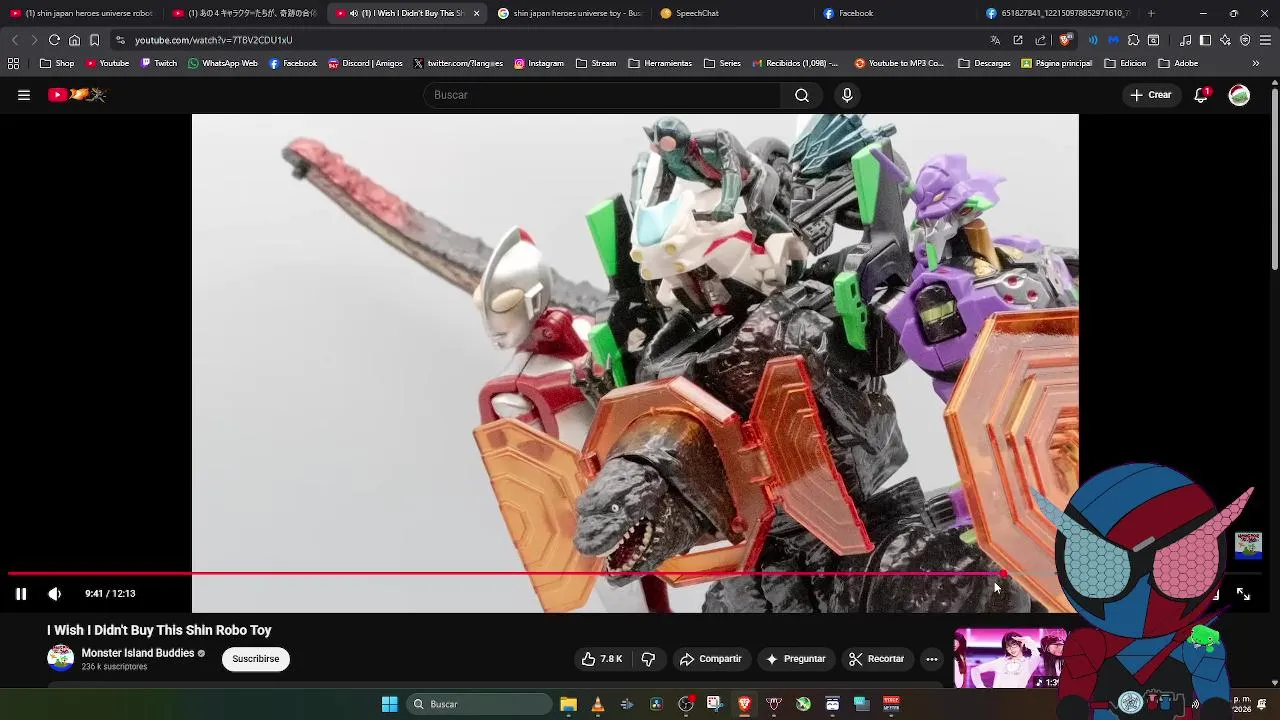
Task: Open the Windows Start menu
Action: tap(389, 704)
